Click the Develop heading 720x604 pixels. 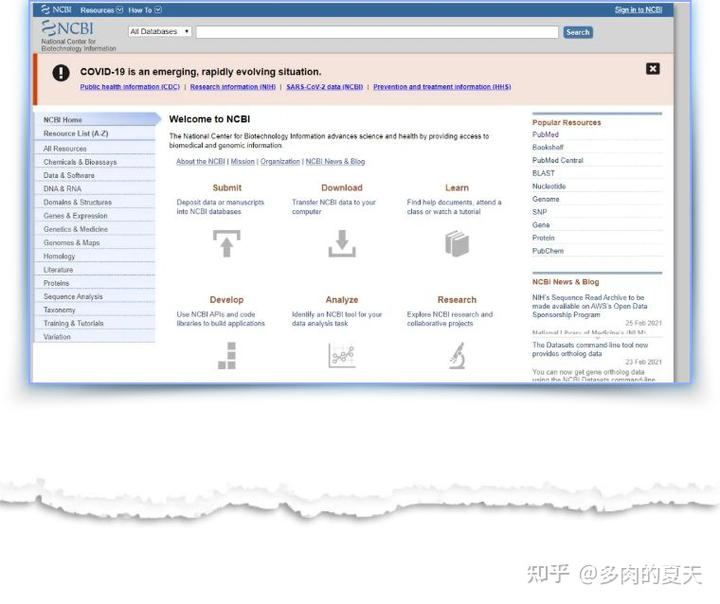(227, 300)
